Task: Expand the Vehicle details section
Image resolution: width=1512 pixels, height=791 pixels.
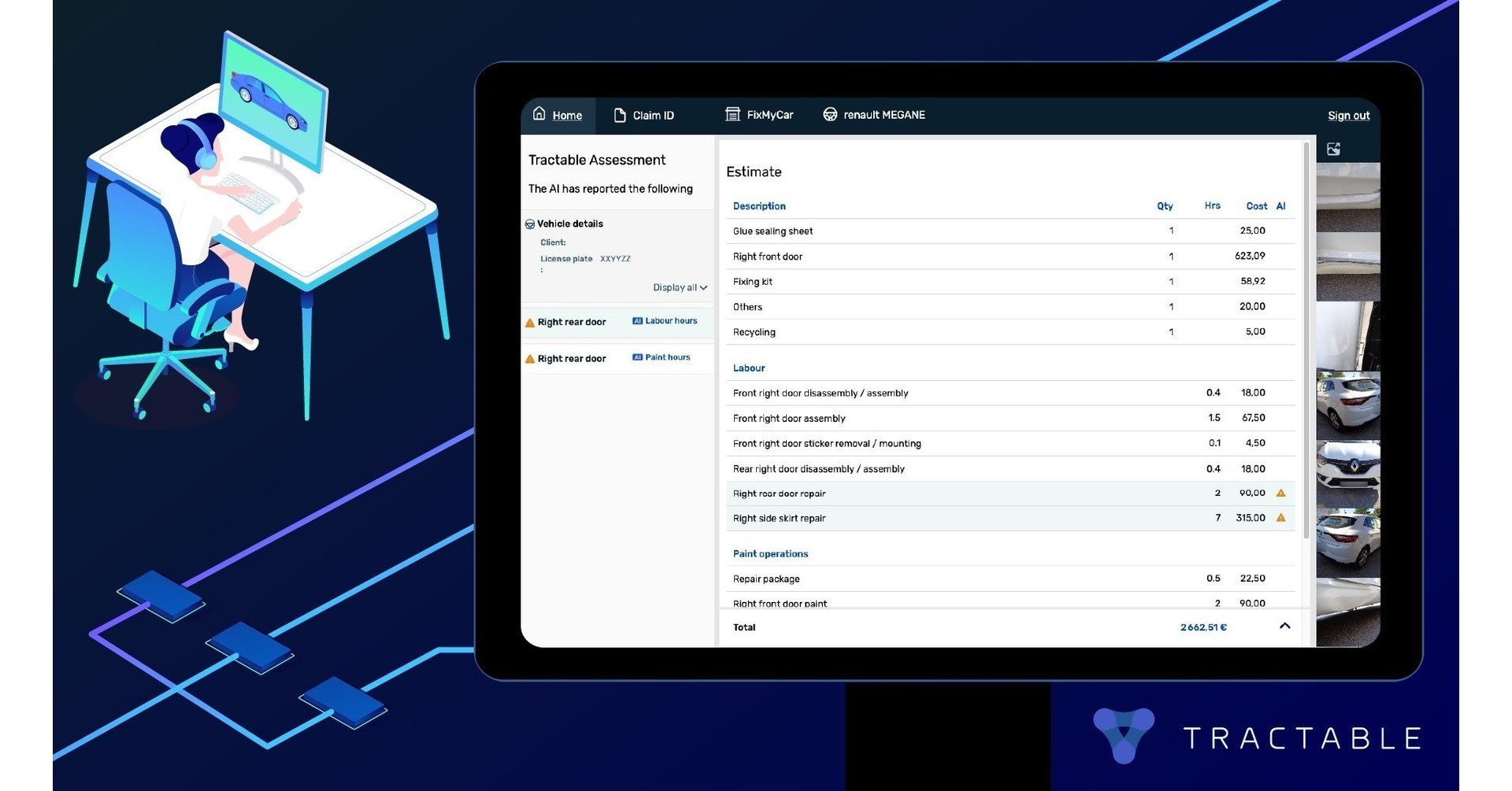Action: coord(569,224)
